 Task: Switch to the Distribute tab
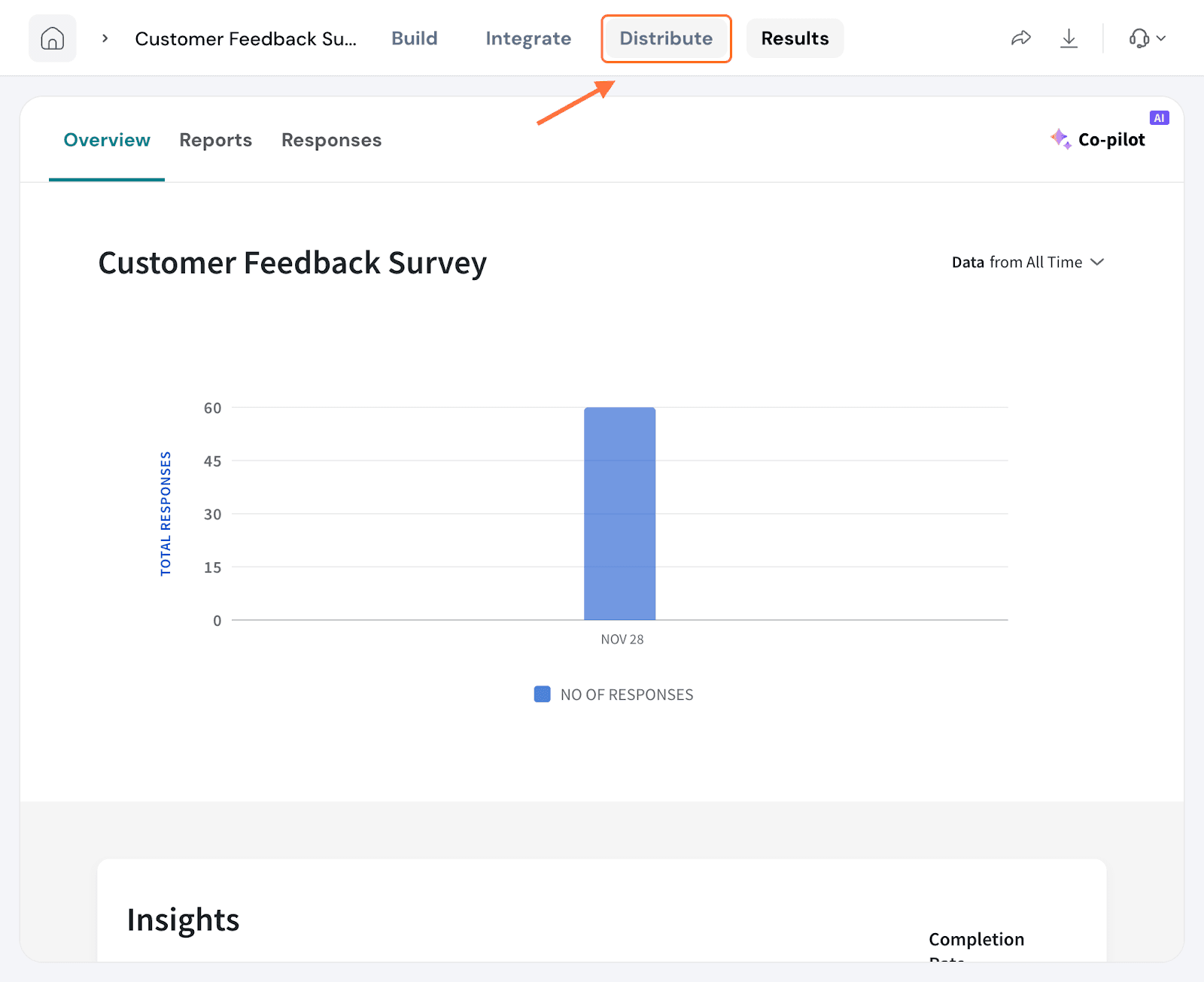click(x=666, y=38)
